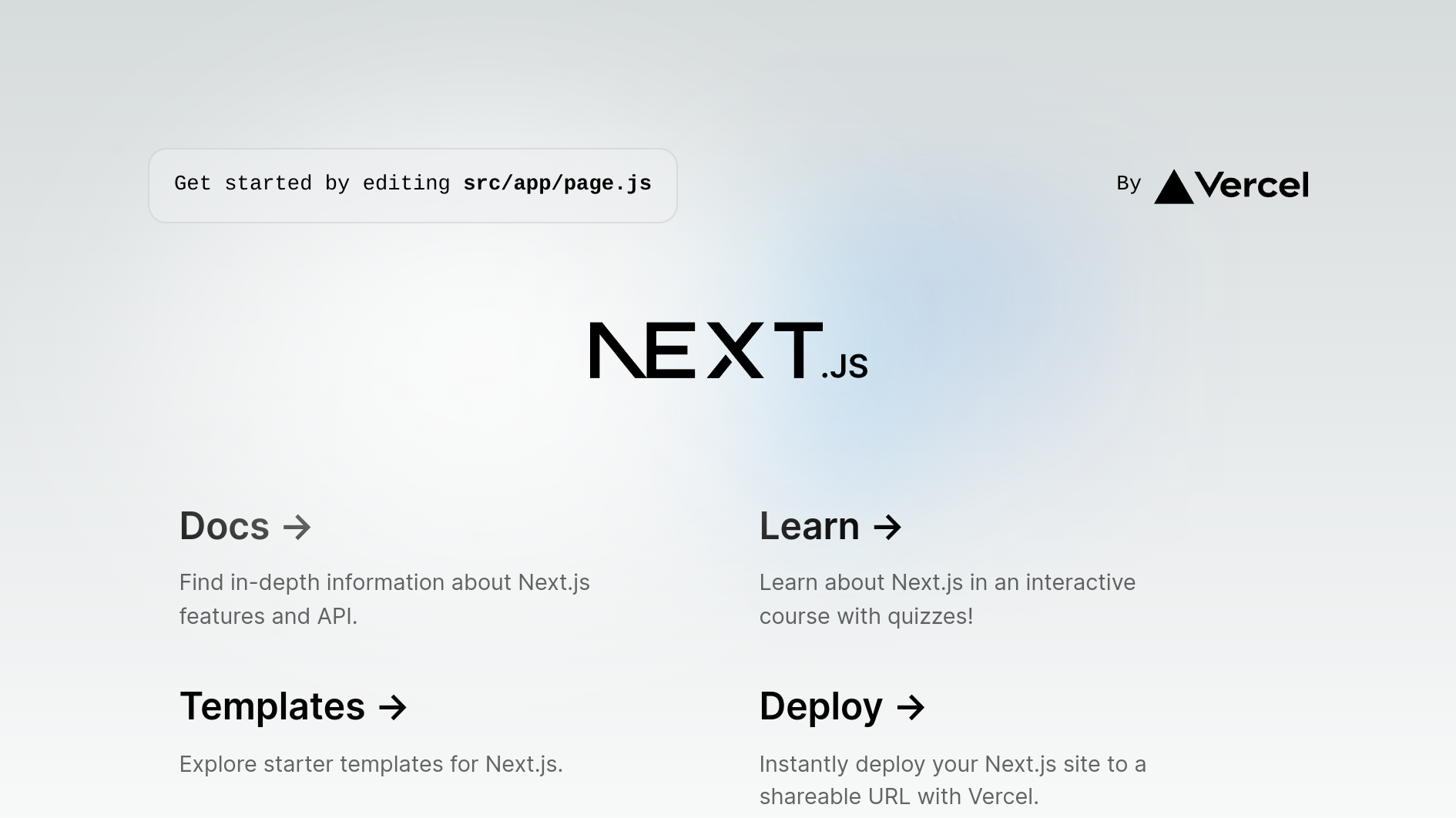Click "Explore starter templates for Next.js" text
This screenshot has height=818, width=1456.
click(x=371, y=764)
